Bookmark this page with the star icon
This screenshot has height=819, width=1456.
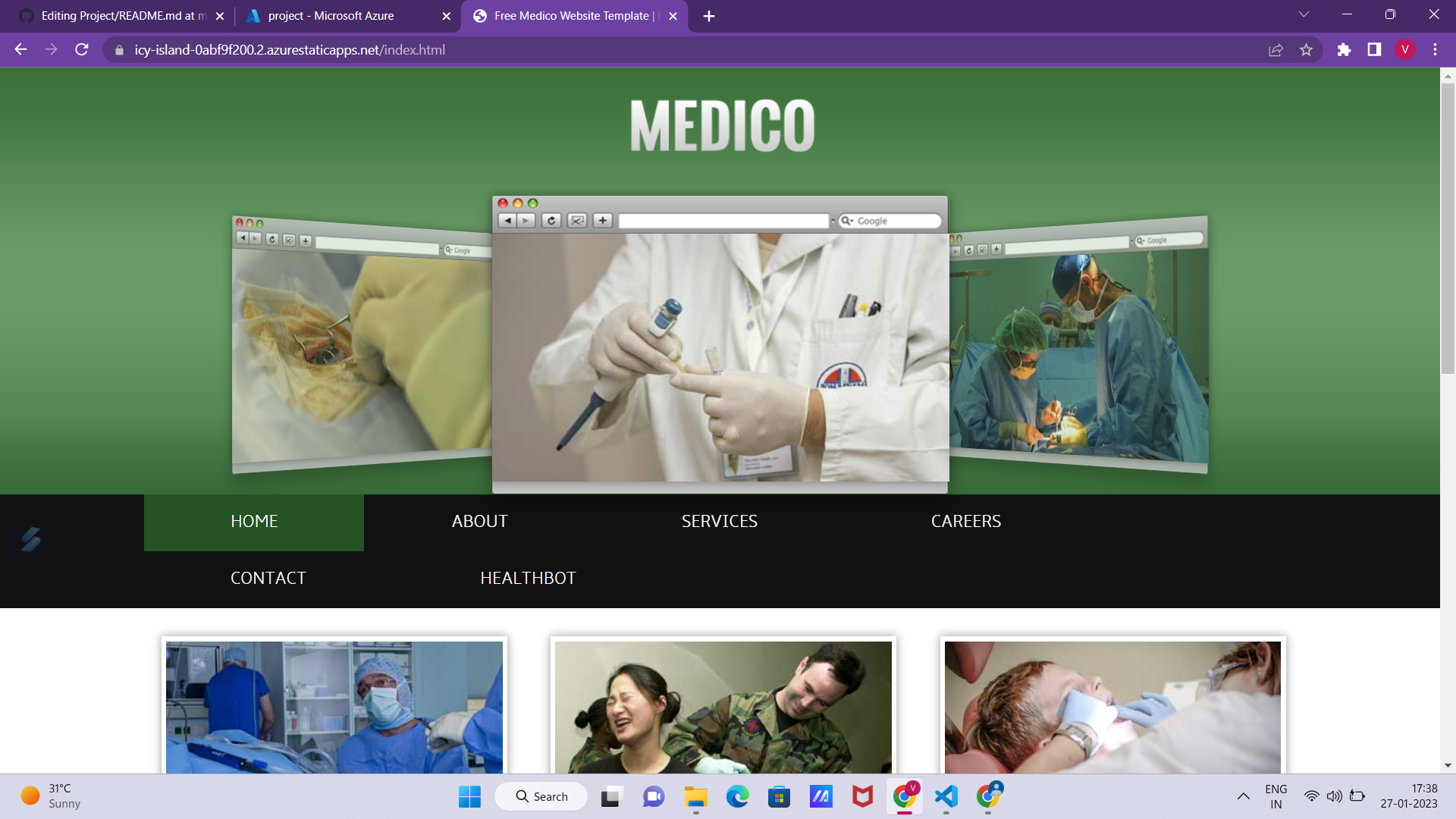click(x=1306, y=50)
